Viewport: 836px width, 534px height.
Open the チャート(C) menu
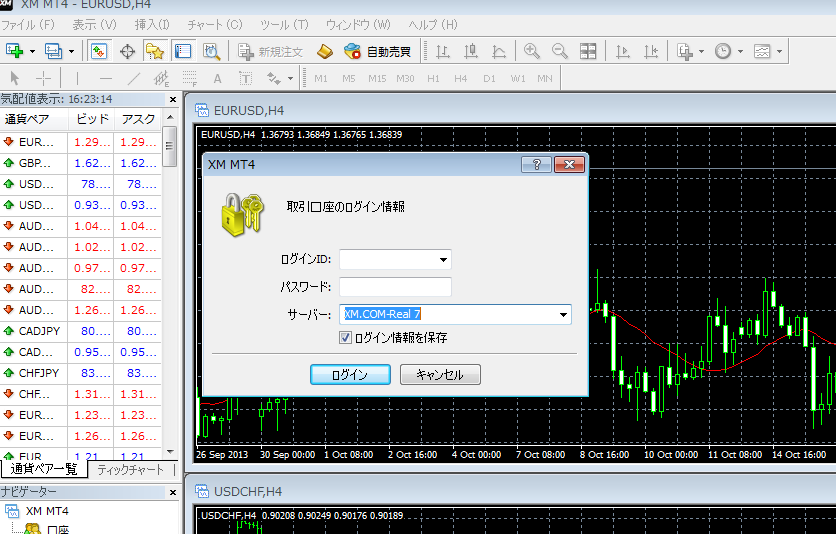coord(215,25)
